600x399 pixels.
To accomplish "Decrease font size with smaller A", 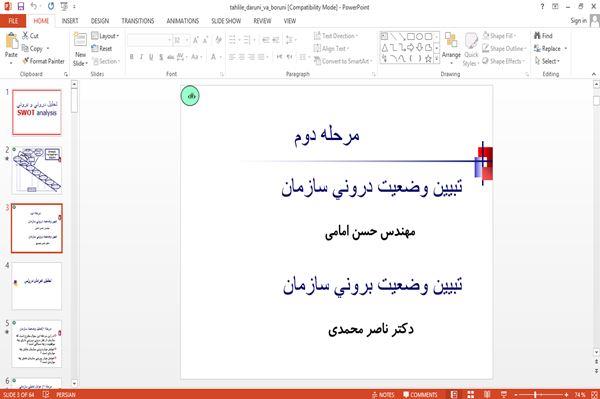I will [x=205, y=40].
